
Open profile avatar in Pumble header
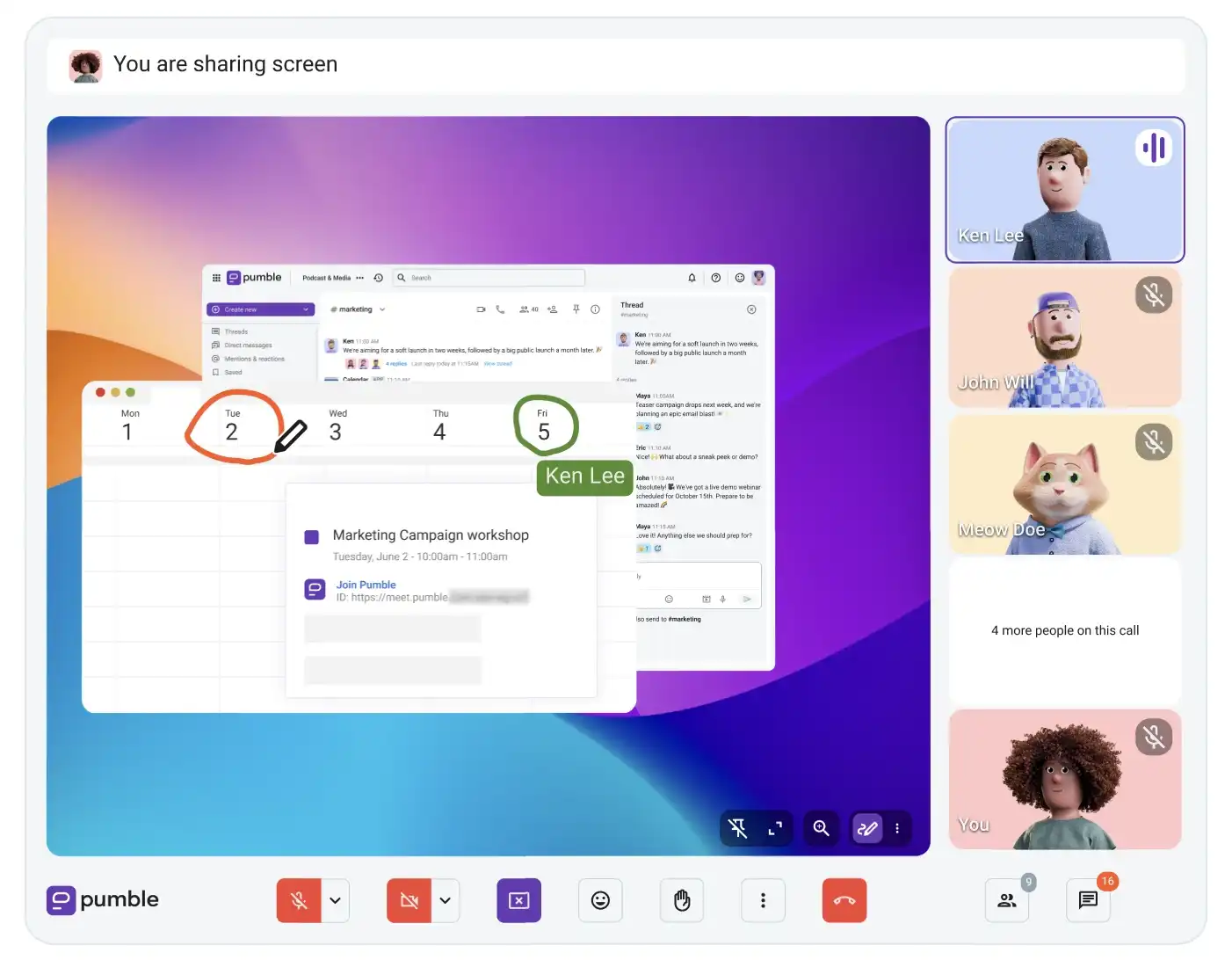tap(759, 278)
